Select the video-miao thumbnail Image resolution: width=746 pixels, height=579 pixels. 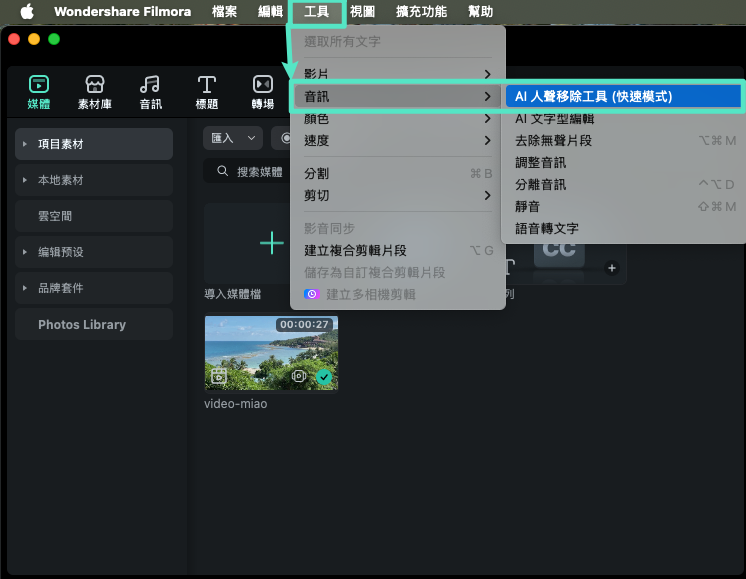(x=271, y=353)
